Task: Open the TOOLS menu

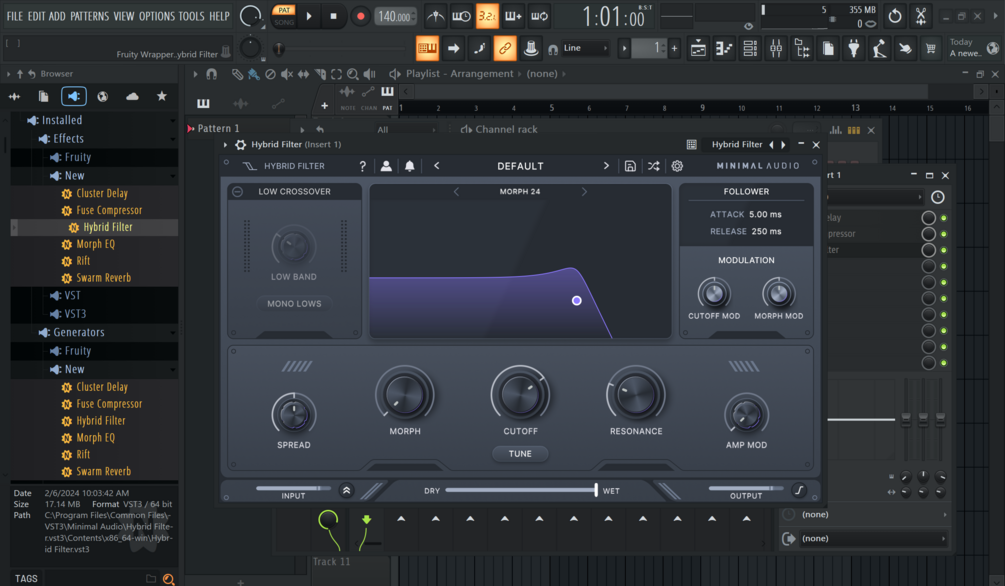Action: 191,16
